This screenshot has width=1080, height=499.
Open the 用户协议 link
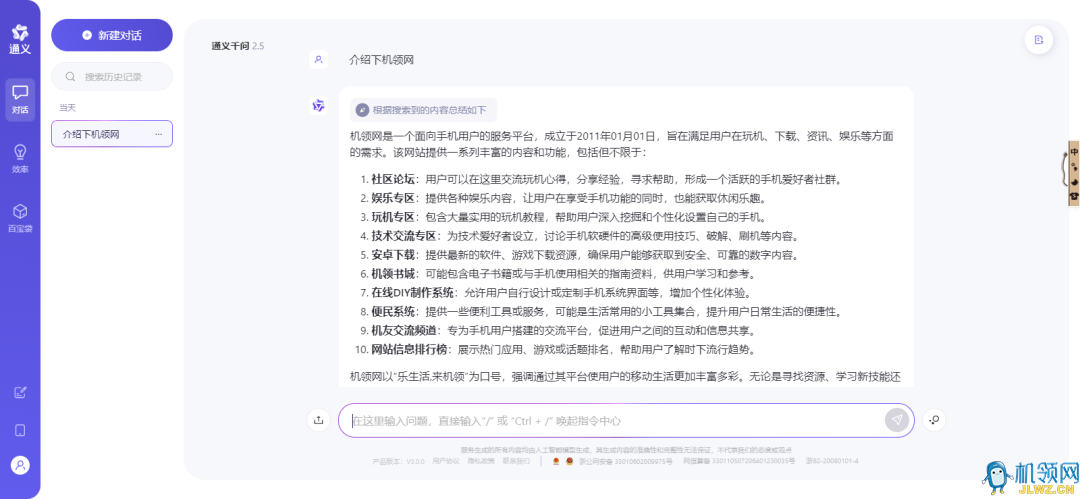[x=446, y=460]
